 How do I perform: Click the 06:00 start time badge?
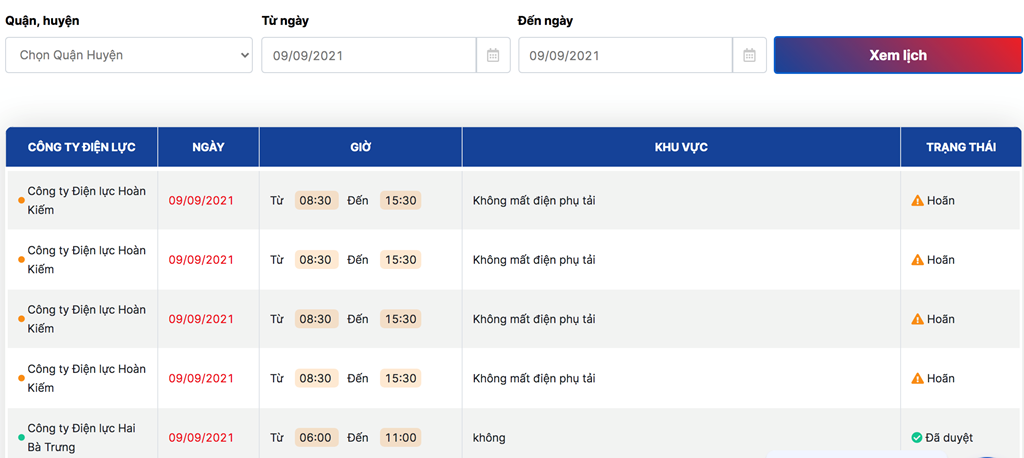click(x=316, y=438)
